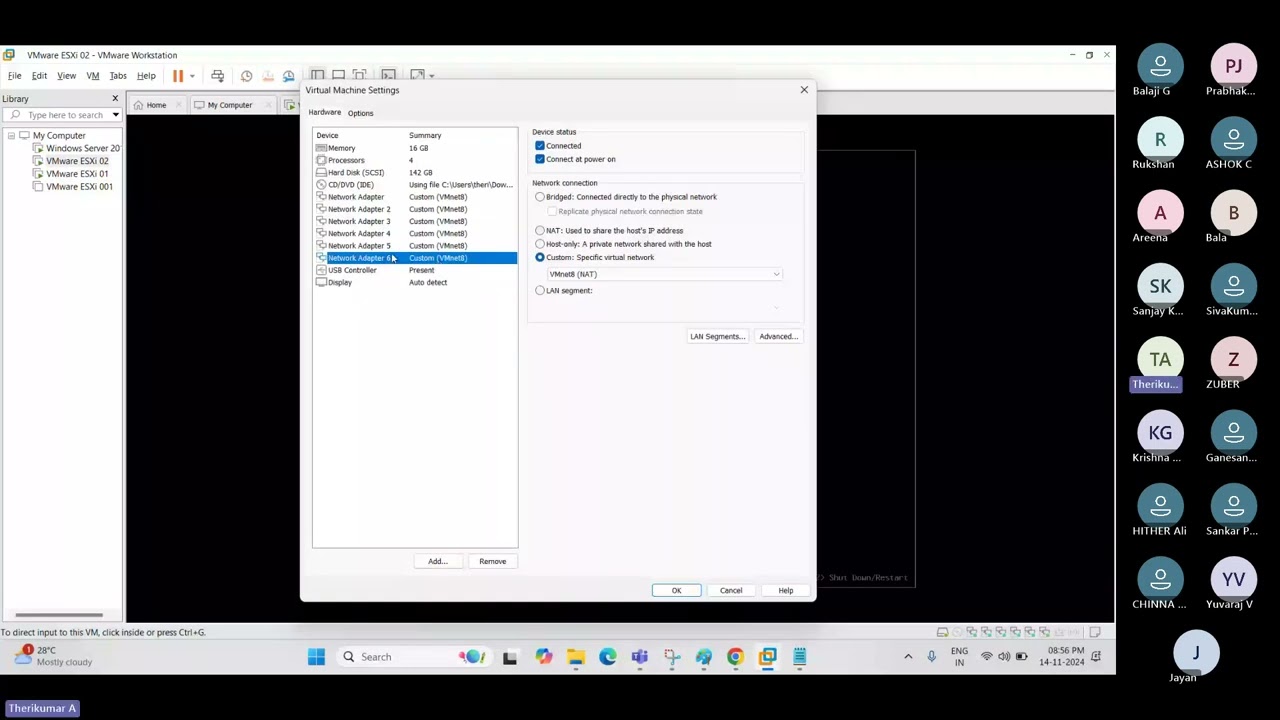The height and width of the screenshot is (720, 1280).
Task: Click the VMware Workstation taskbar icon
Action: (767, 657)
